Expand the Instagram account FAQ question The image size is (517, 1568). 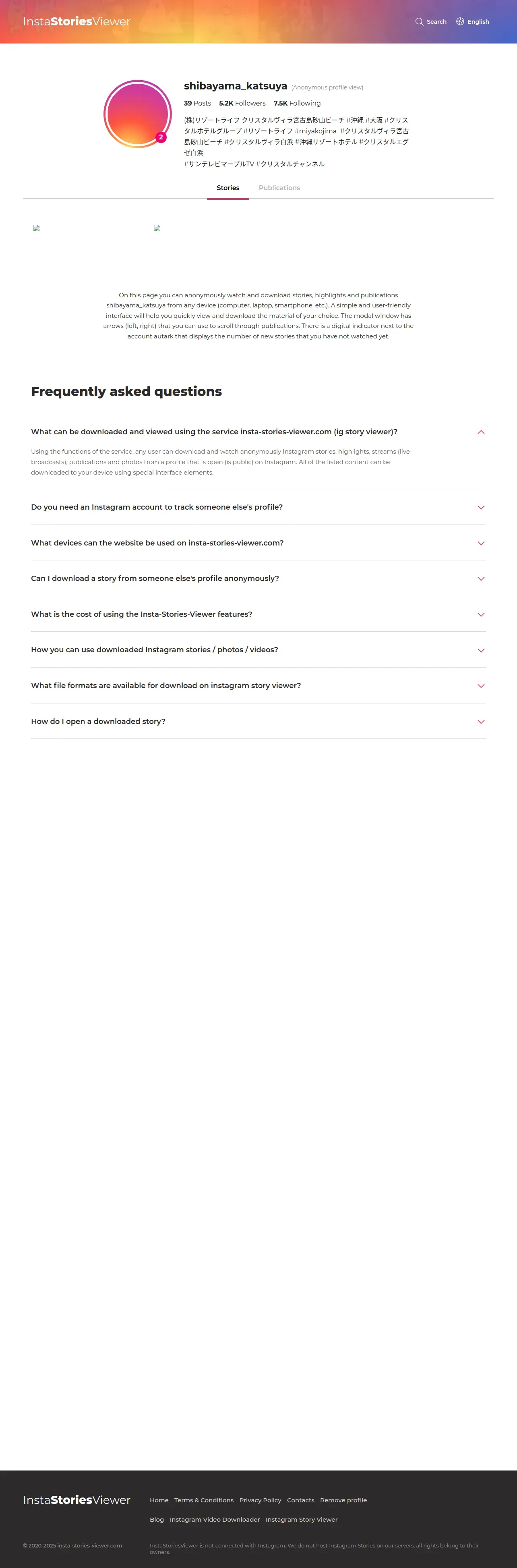coord(157,507)
